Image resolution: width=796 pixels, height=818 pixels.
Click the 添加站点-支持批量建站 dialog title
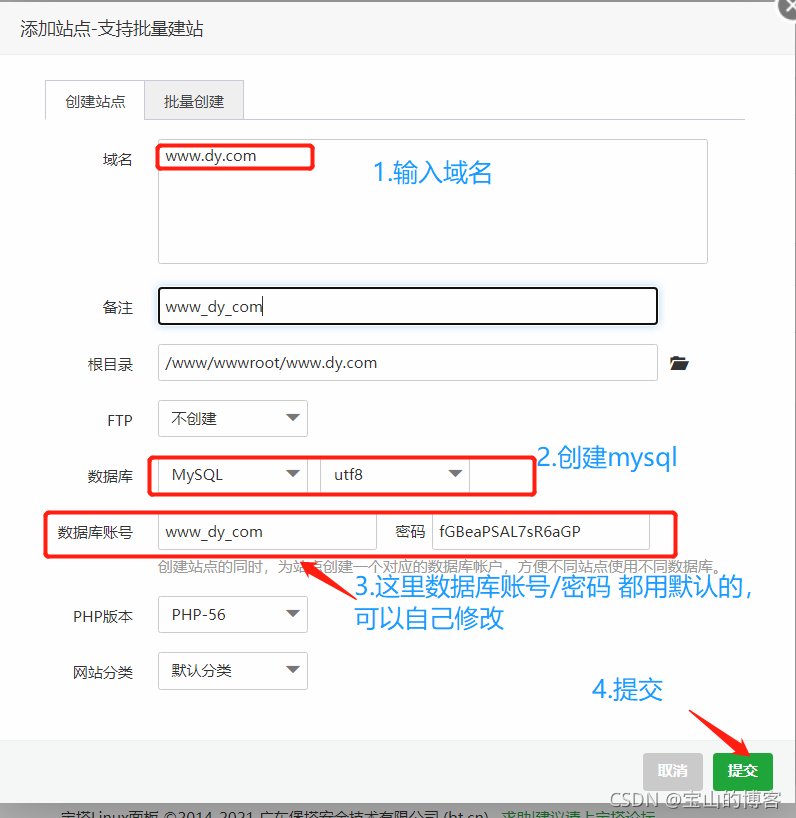[112, 29]
